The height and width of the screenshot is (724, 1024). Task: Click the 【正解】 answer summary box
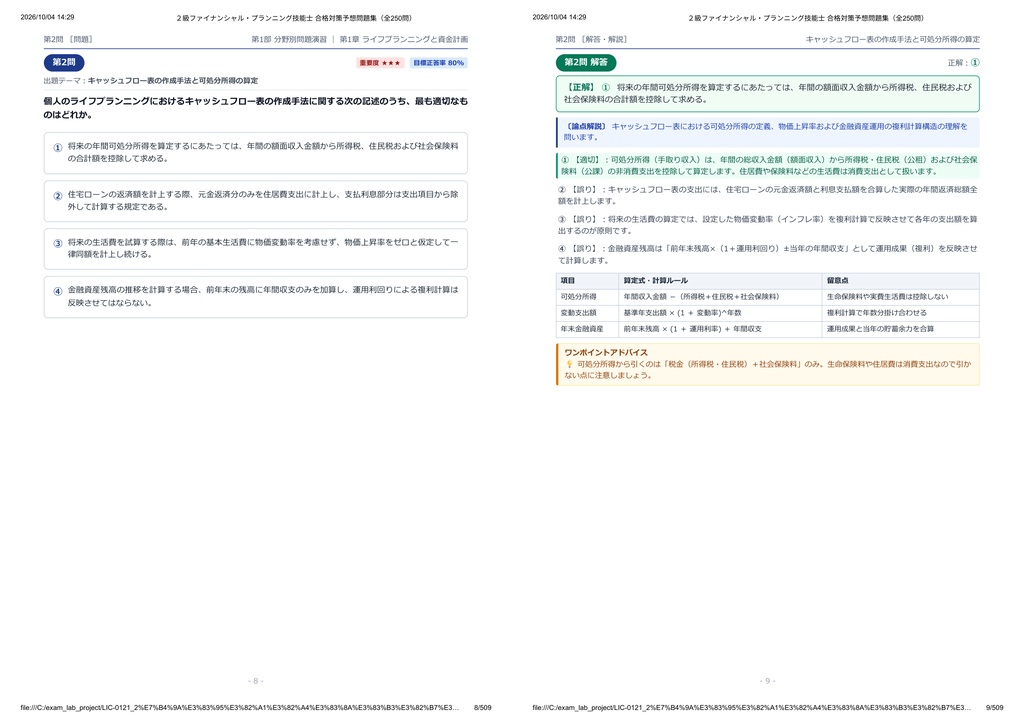tap(767, 93)
